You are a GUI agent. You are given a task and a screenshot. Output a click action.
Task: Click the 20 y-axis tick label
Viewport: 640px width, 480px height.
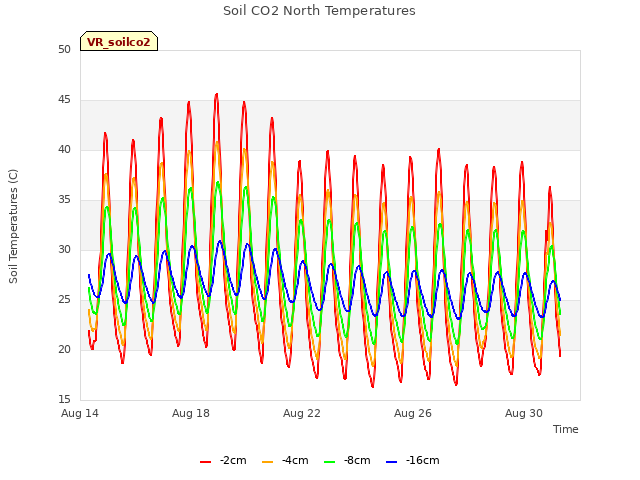(x=64, y=349)
